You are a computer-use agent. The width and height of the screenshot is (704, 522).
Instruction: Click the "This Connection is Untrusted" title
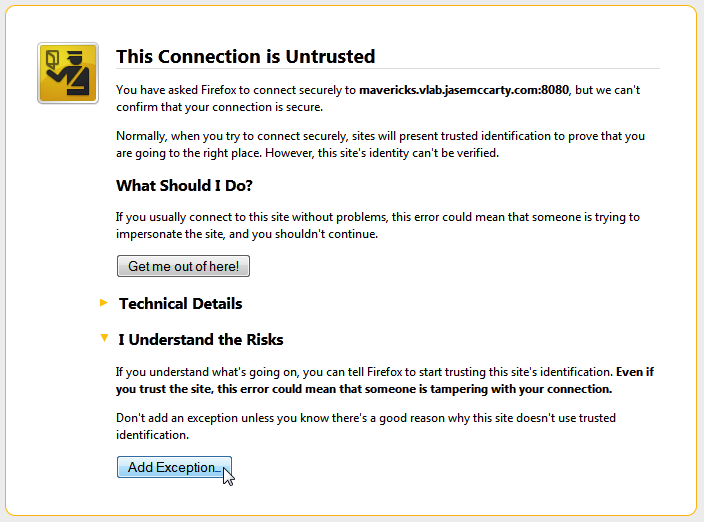pos(245,56)
